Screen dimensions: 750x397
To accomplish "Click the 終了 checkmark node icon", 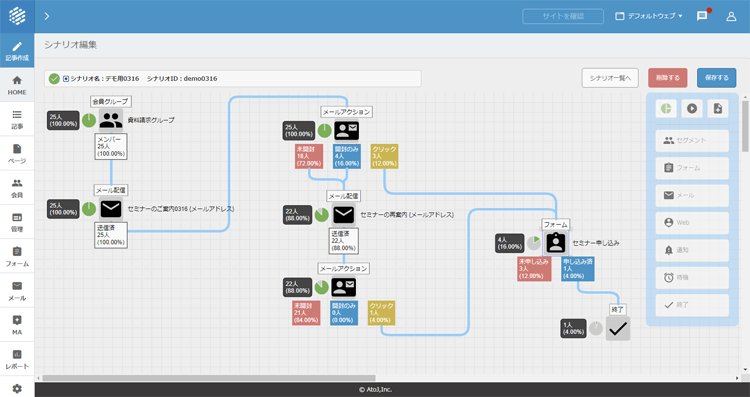I will click(618, 329).
